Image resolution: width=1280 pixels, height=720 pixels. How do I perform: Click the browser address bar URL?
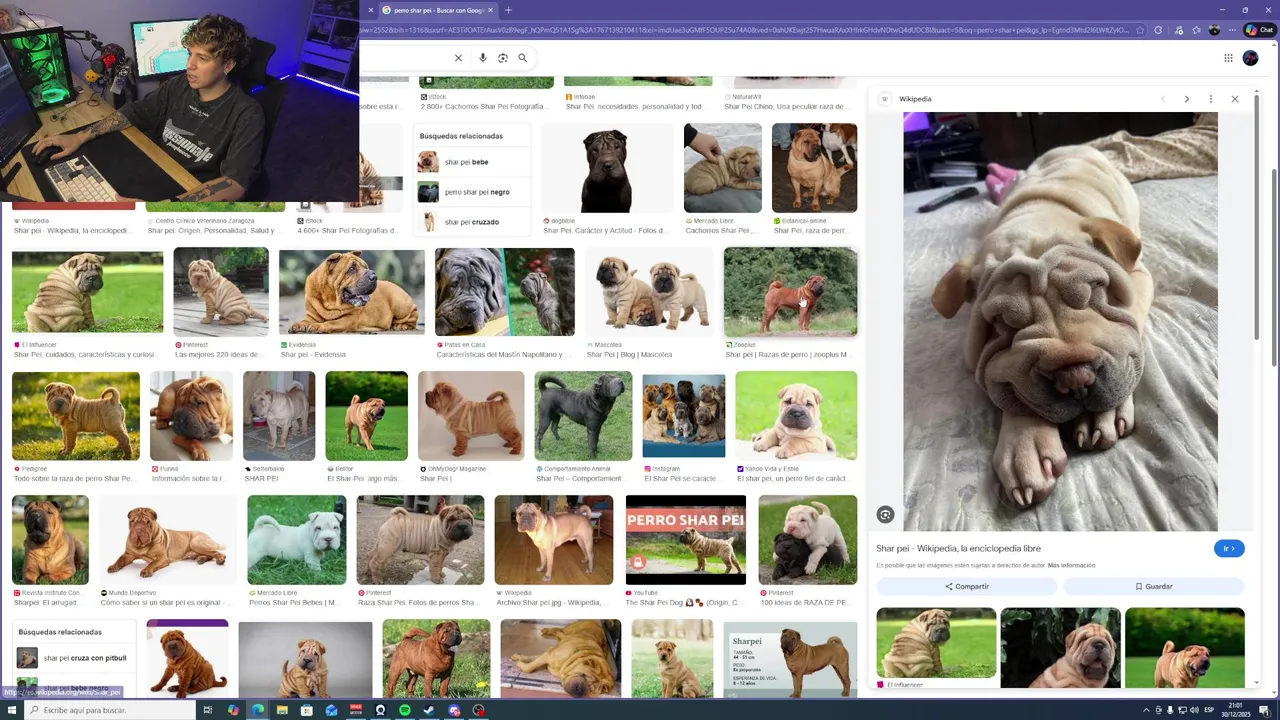745,30
